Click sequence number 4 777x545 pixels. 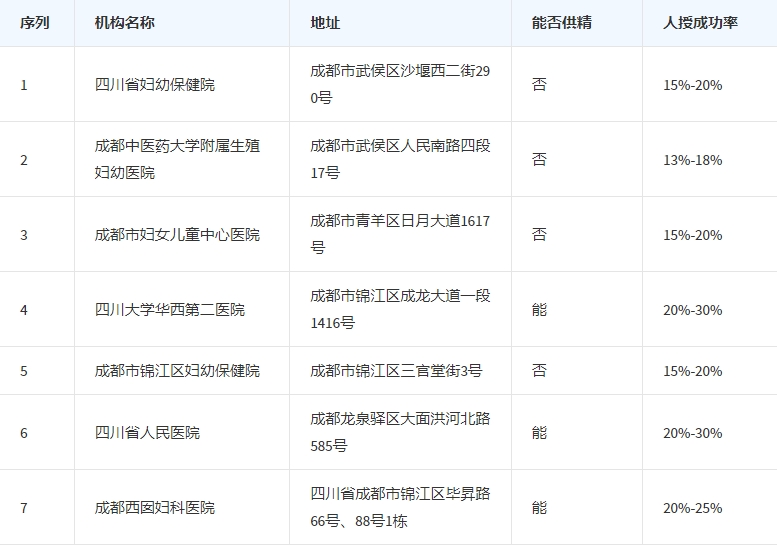(x=24, y=310)
